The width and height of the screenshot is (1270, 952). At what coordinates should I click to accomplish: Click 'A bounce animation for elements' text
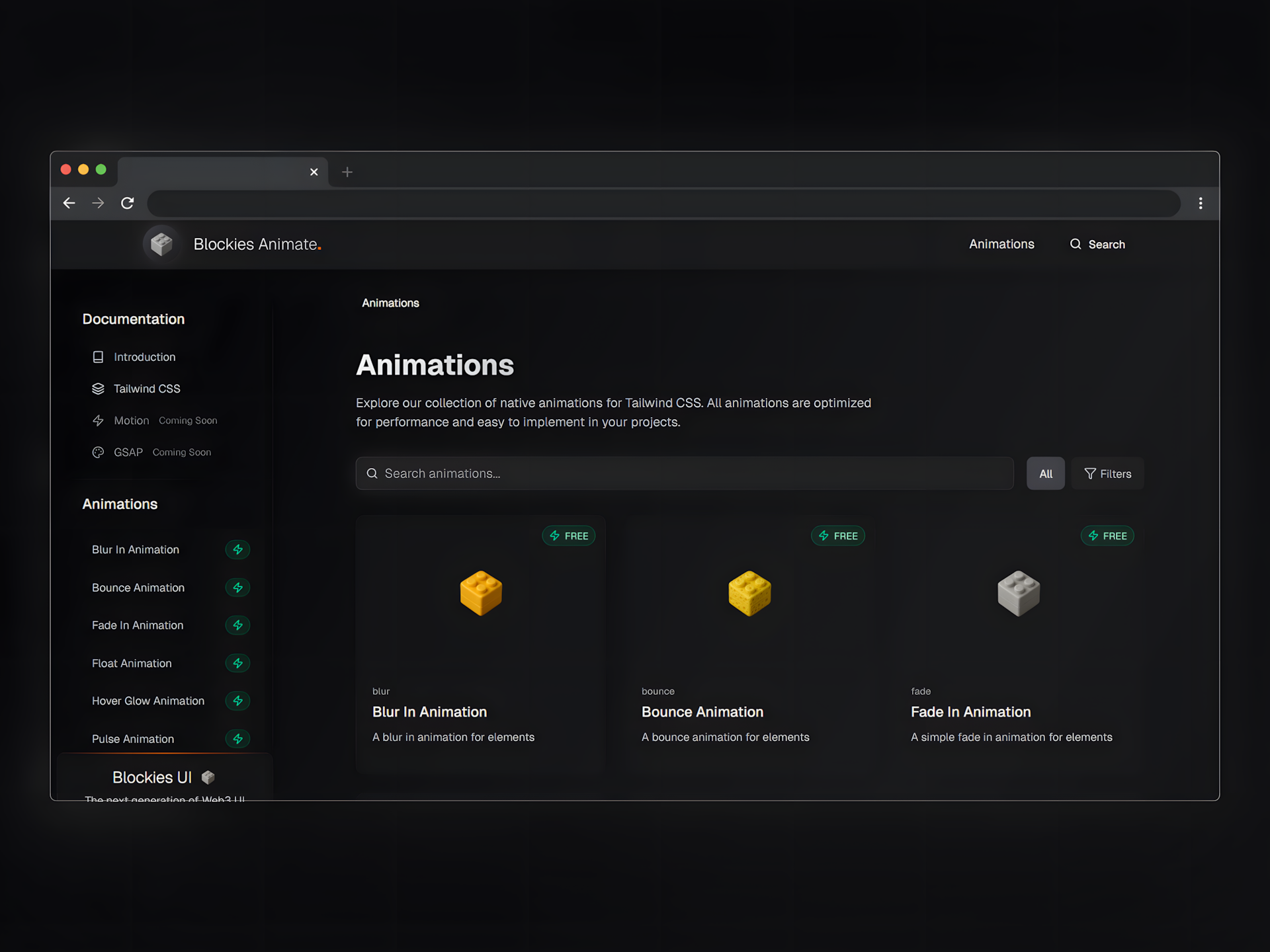[726, 737]
